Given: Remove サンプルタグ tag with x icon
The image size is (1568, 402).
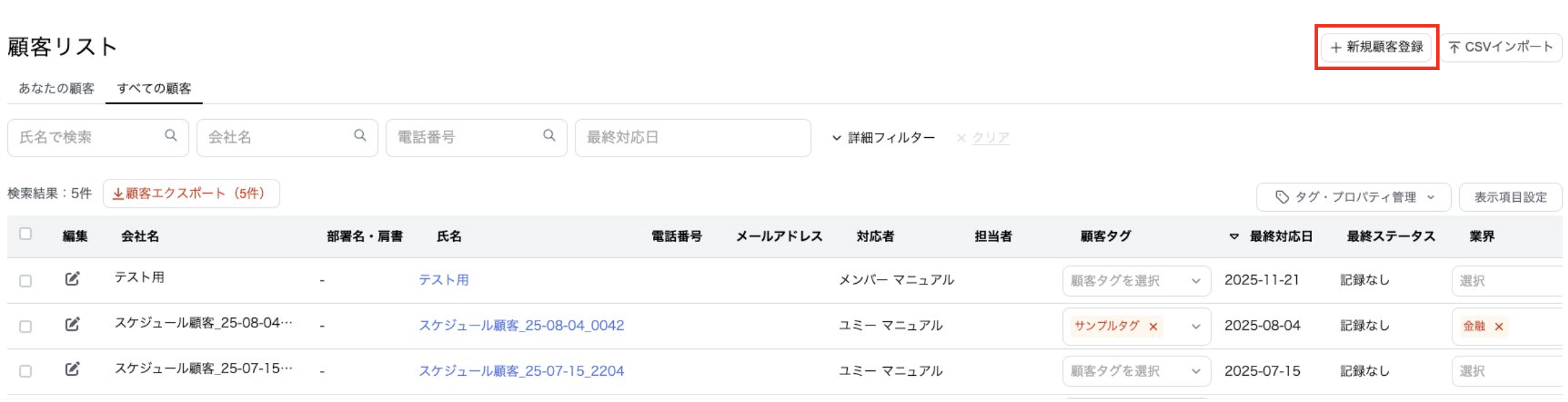Looking at the screenshot, I should point(1153,327).
